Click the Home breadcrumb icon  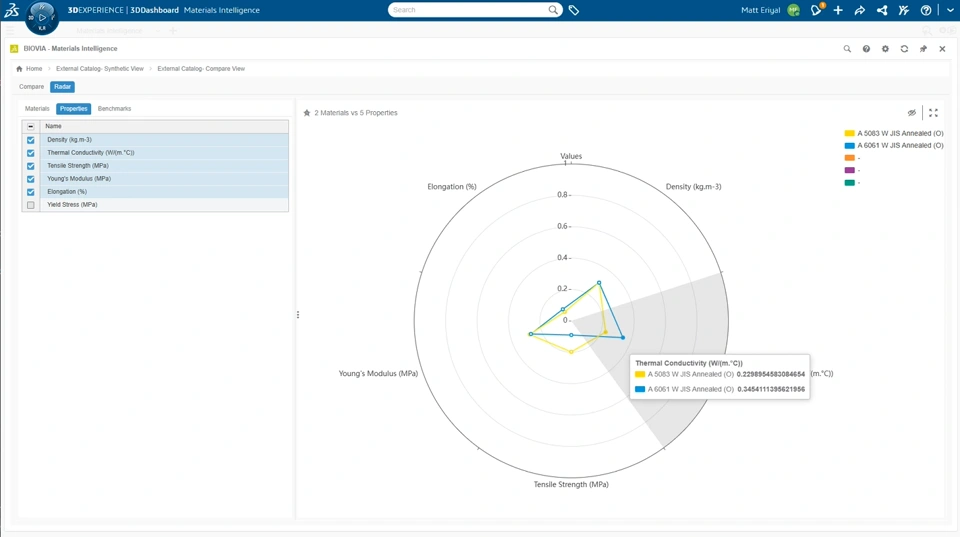[x=19, y=69]
